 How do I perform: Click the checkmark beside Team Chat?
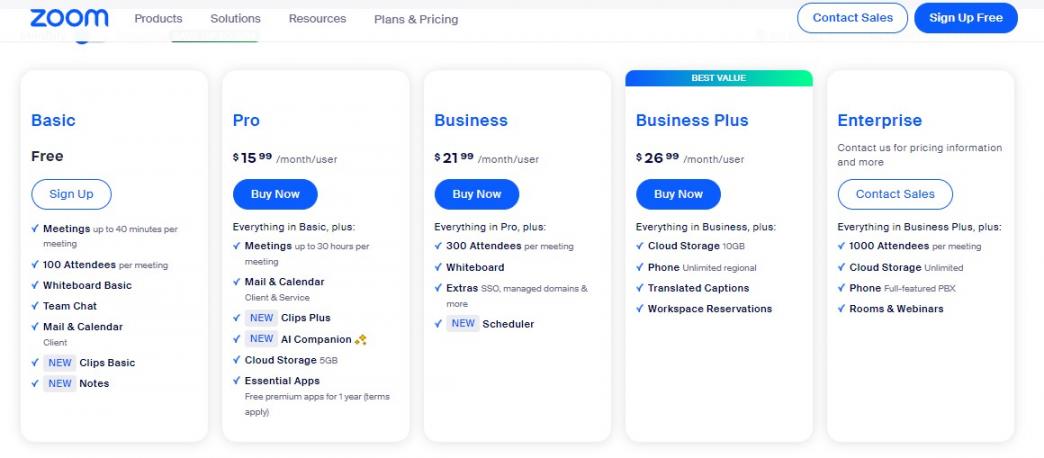35,306
